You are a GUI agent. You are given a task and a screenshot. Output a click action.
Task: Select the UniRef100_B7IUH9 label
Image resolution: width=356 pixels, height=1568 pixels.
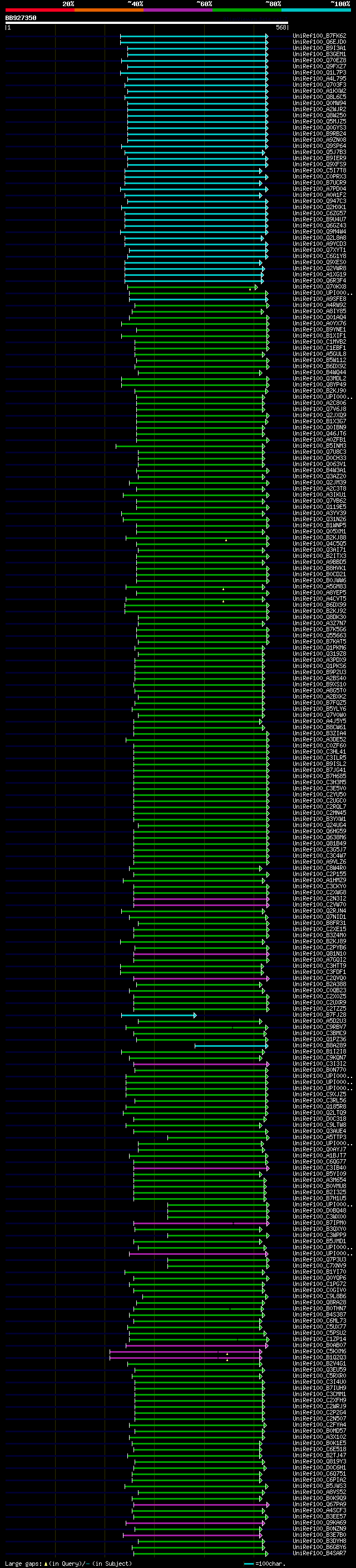click(x=319, y=1388)
